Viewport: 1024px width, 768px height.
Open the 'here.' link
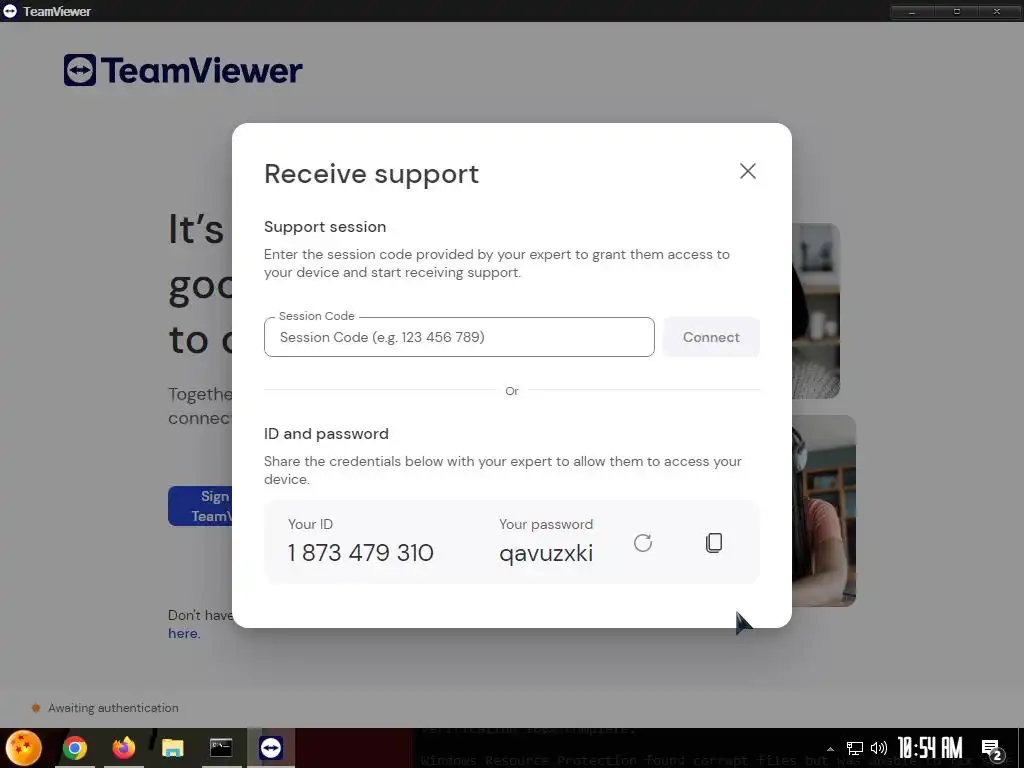(184, 633)
